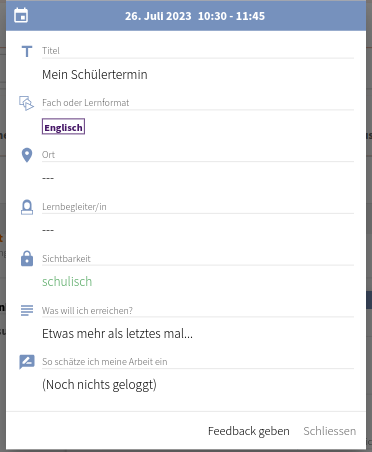Click the date 26. Juli 2023
Screen dimensions: 372x452
(158, 16)
